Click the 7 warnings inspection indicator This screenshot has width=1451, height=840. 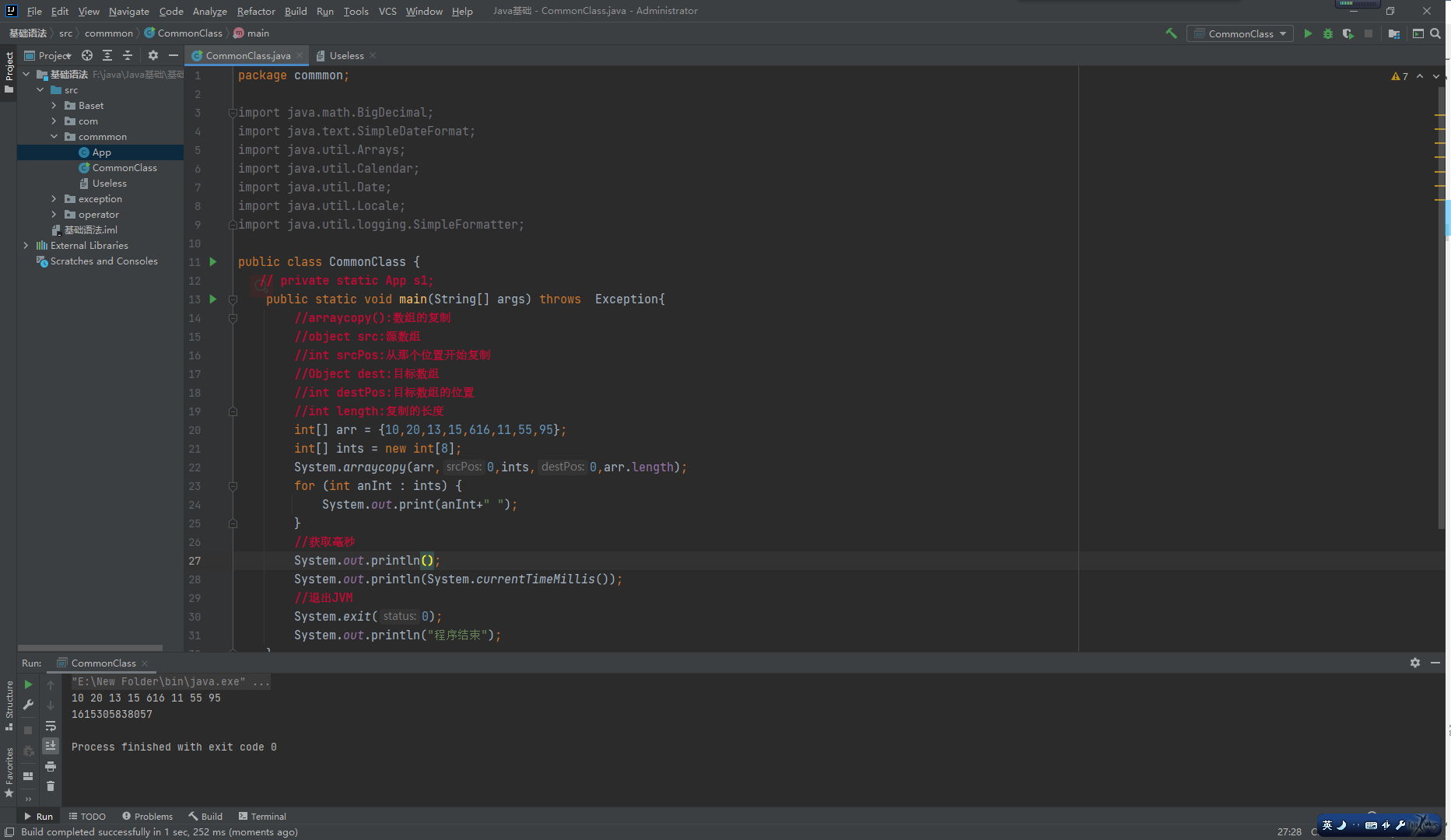point(1400,76)
